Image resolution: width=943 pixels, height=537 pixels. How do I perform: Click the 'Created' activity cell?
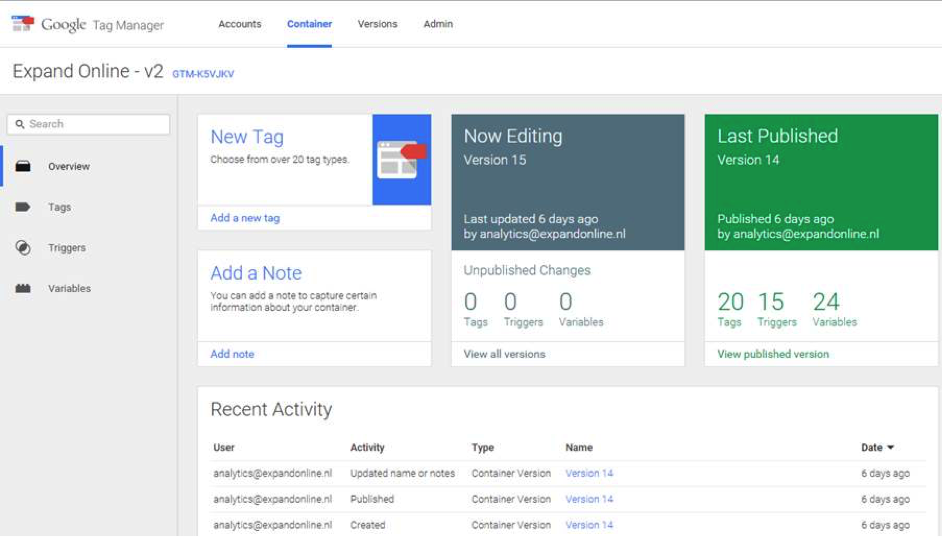pos(367,525)
